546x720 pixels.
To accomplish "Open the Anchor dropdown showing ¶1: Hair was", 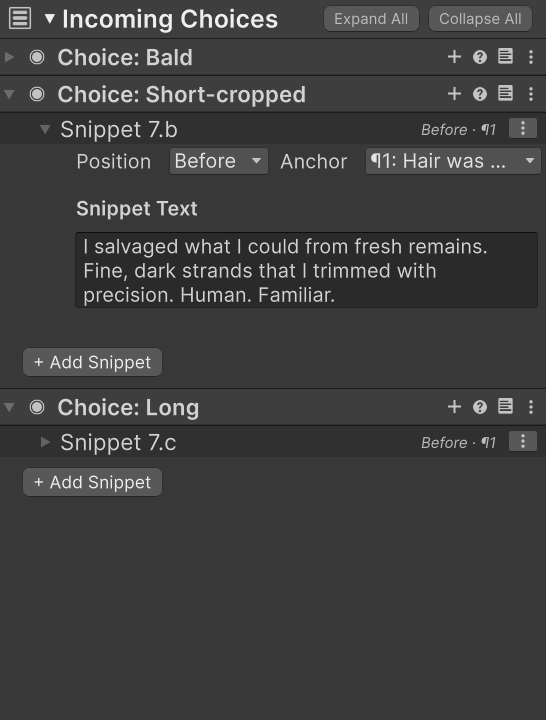I will [x=453, y=161].
